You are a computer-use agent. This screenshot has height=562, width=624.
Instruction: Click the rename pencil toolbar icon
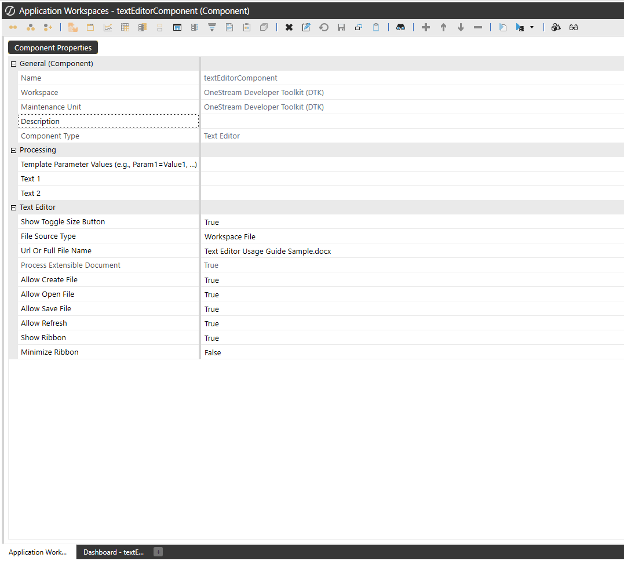[x=306, y=27]
